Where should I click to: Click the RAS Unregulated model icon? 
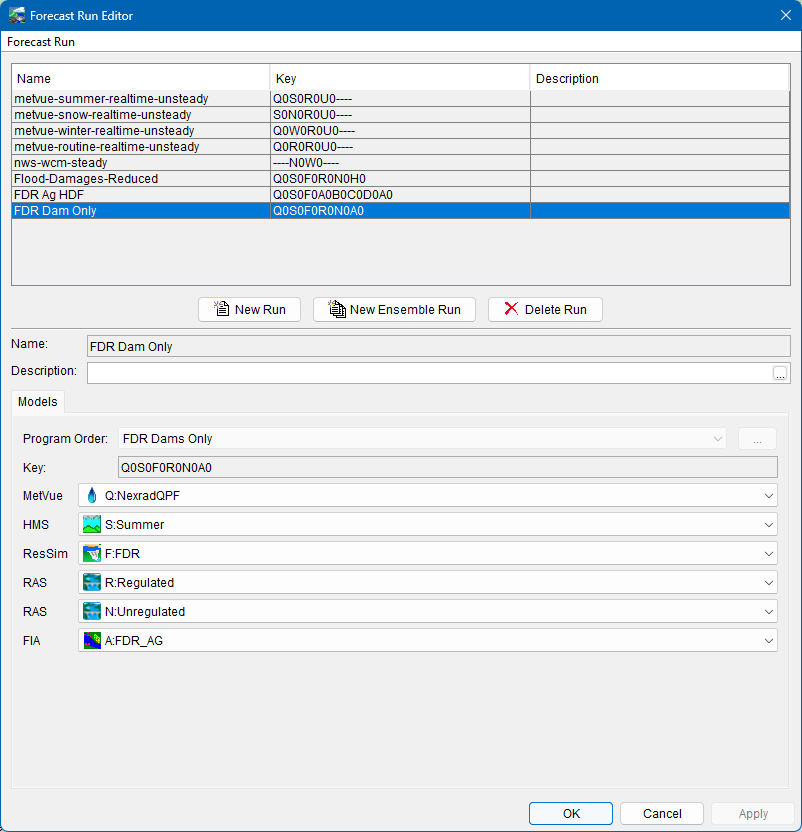(x=91, y=611)
